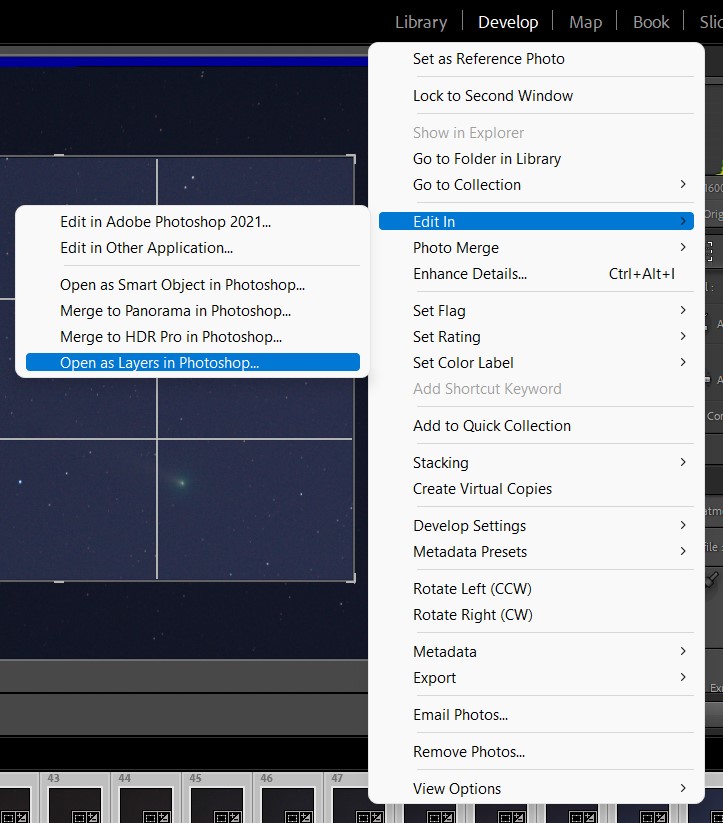This screenshot has height=823, width=723.
Task: Expand the Export submenu
Action: coord(536,678)
